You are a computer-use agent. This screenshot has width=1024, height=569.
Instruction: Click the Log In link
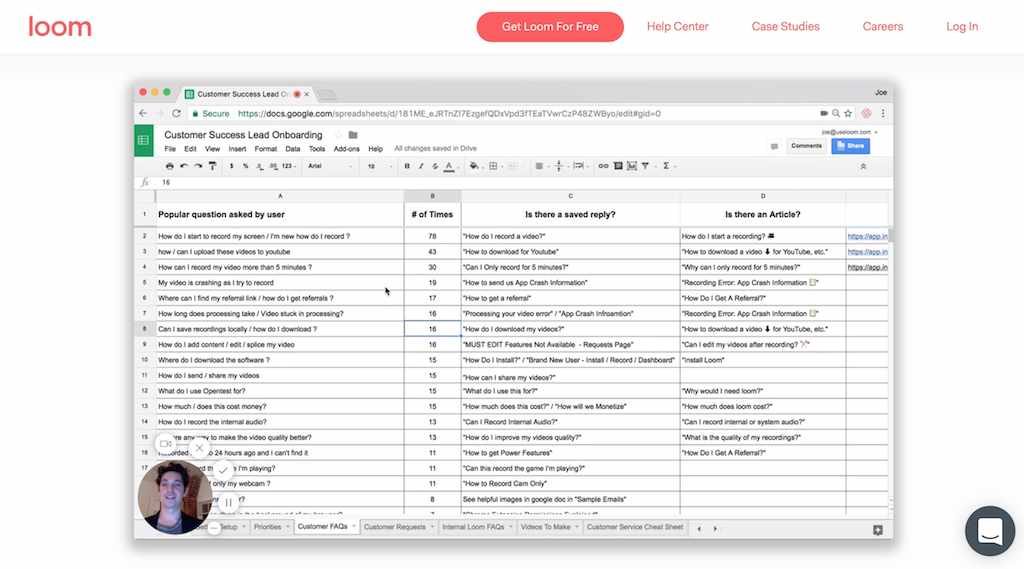point(962,27)
